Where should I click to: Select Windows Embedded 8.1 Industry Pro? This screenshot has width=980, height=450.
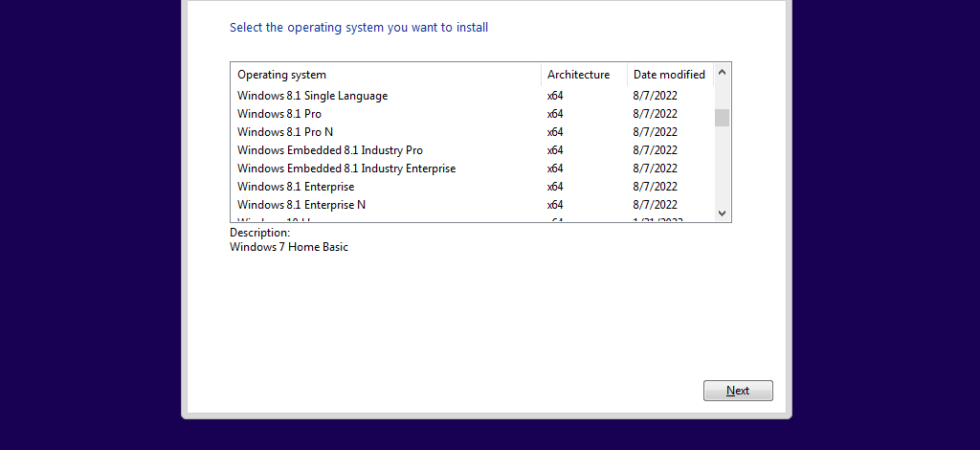[472, 150]
